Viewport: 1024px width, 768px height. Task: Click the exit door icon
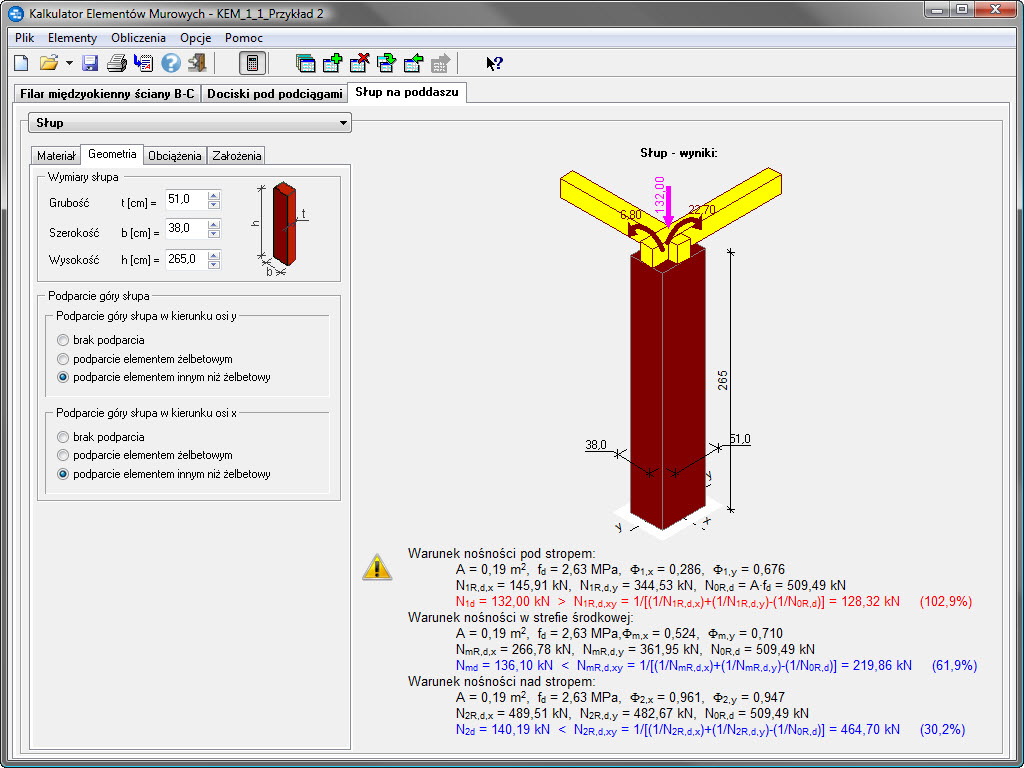tap(197, 63)
